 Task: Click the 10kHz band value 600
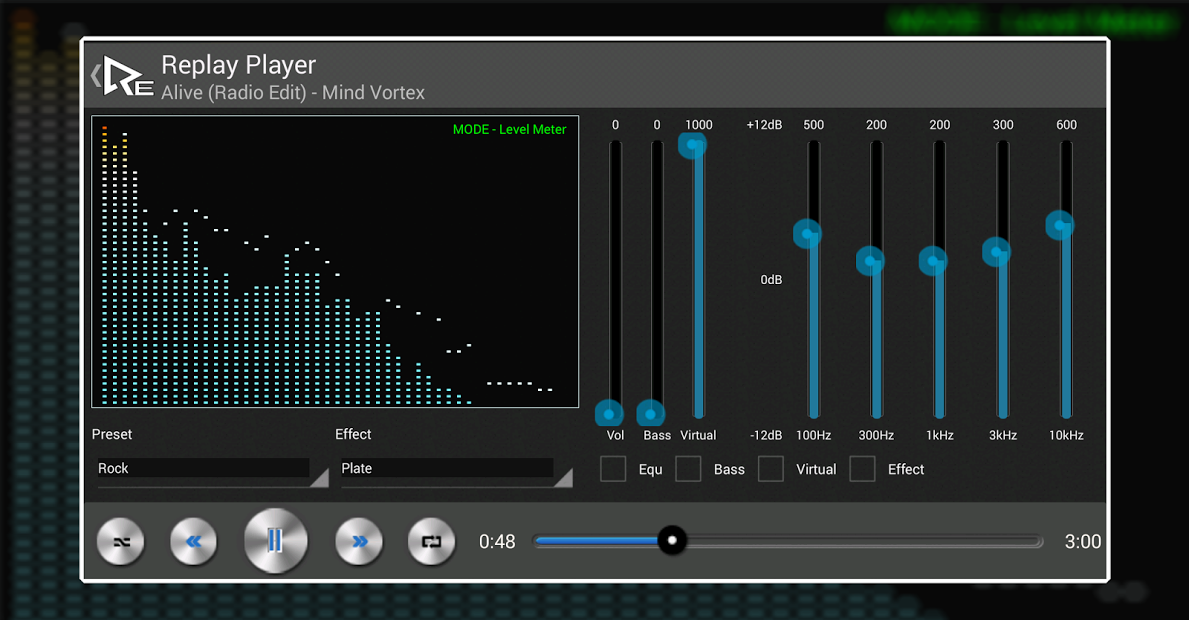click(1066, 125)
